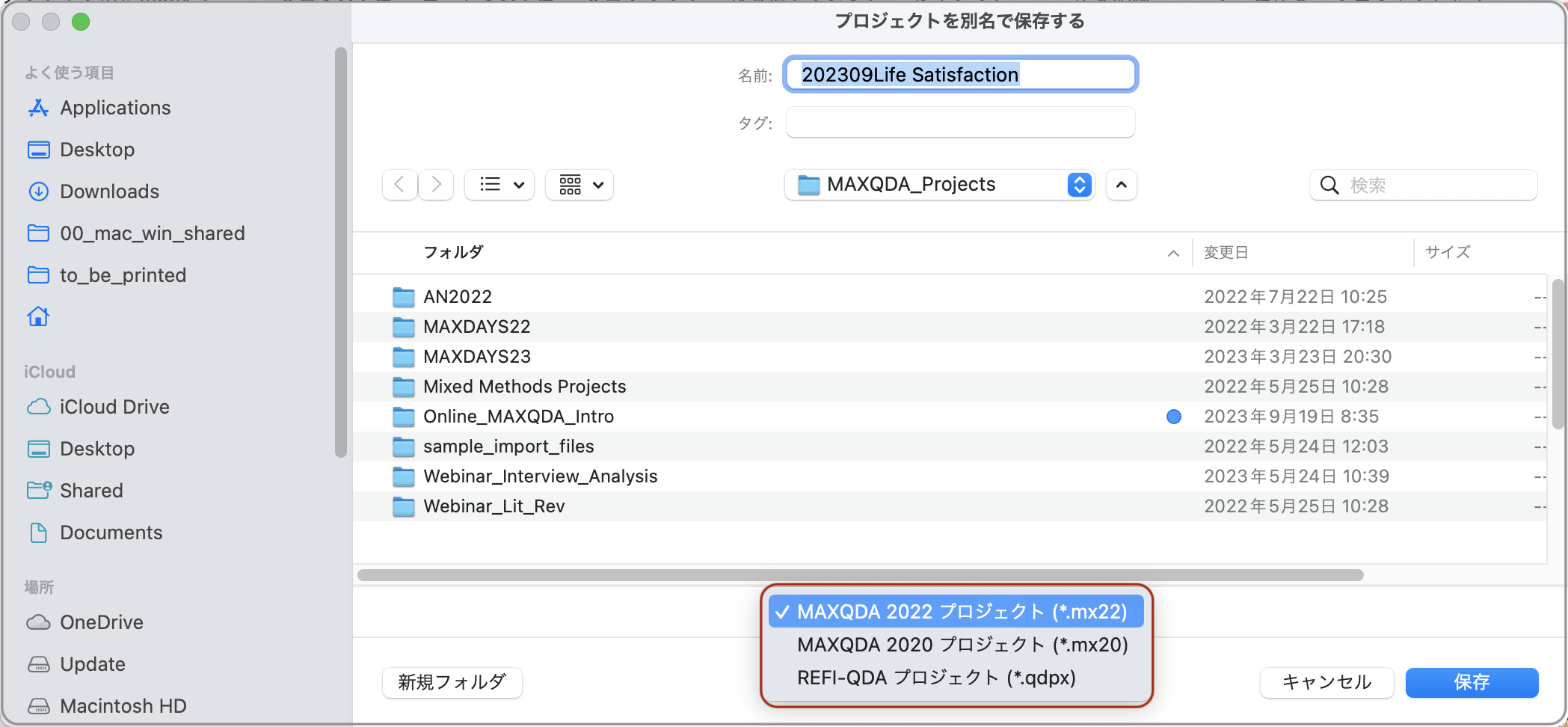Click the search magnifier icon
This screenshot has height=727, width=1568.
pyautogui.click(x=1329, y=185)
